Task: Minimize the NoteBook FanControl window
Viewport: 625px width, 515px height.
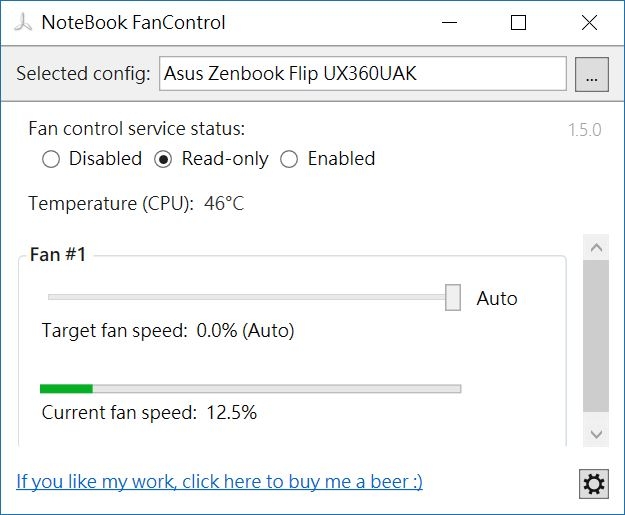Action: click(449, 22)
